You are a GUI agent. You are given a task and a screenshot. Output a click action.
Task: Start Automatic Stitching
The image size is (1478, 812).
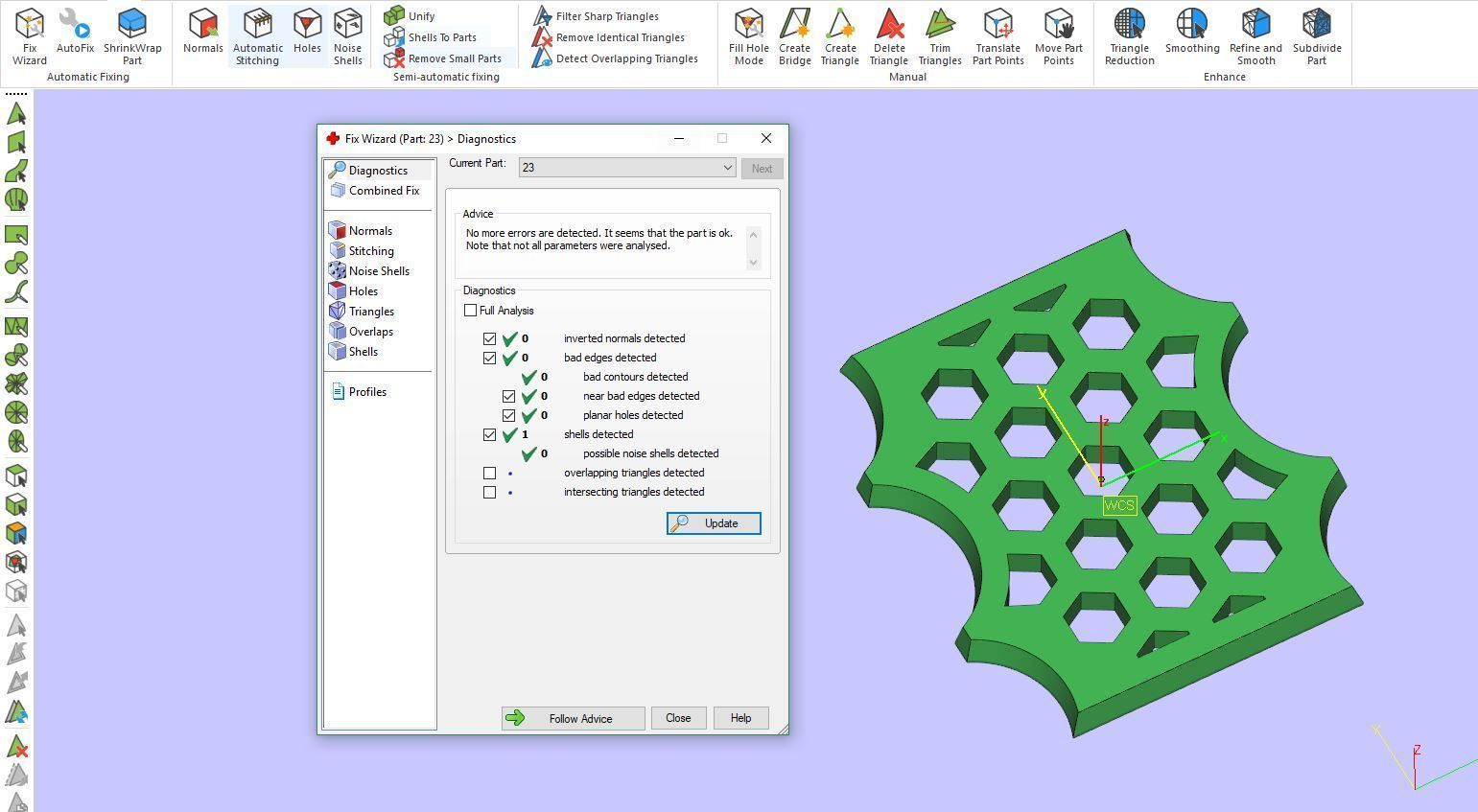[x=258, y=36]
